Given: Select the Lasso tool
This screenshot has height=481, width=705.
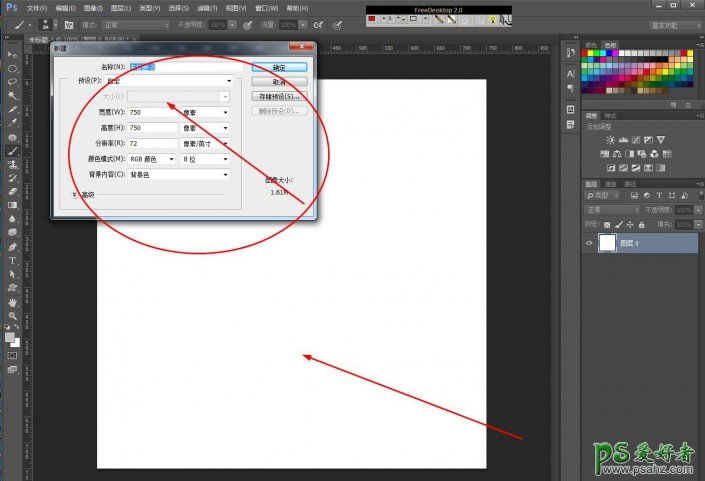Looking at the screenshot, I should pyautogui.click(x=12, y=82).
